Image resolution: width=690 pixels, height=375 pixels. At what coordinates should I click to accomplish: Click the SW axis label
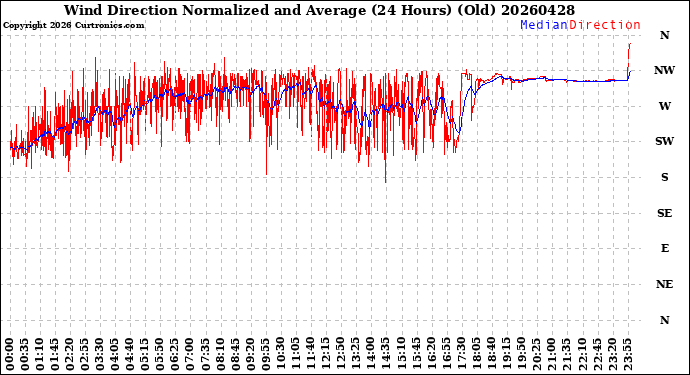click(x=664, y=141)
